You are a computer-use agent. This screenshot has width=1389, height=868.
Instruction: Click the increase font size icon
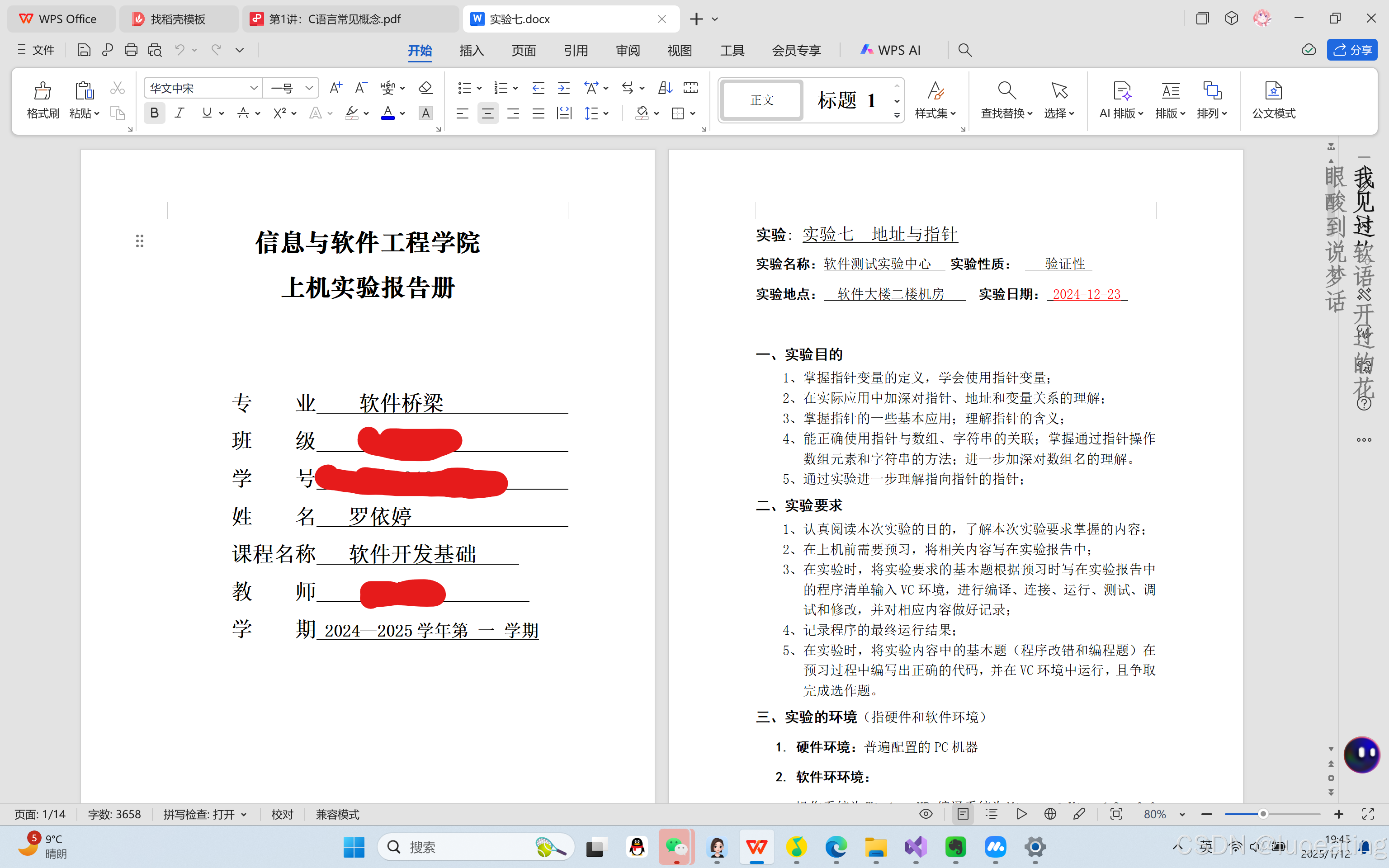coord(336,88)
